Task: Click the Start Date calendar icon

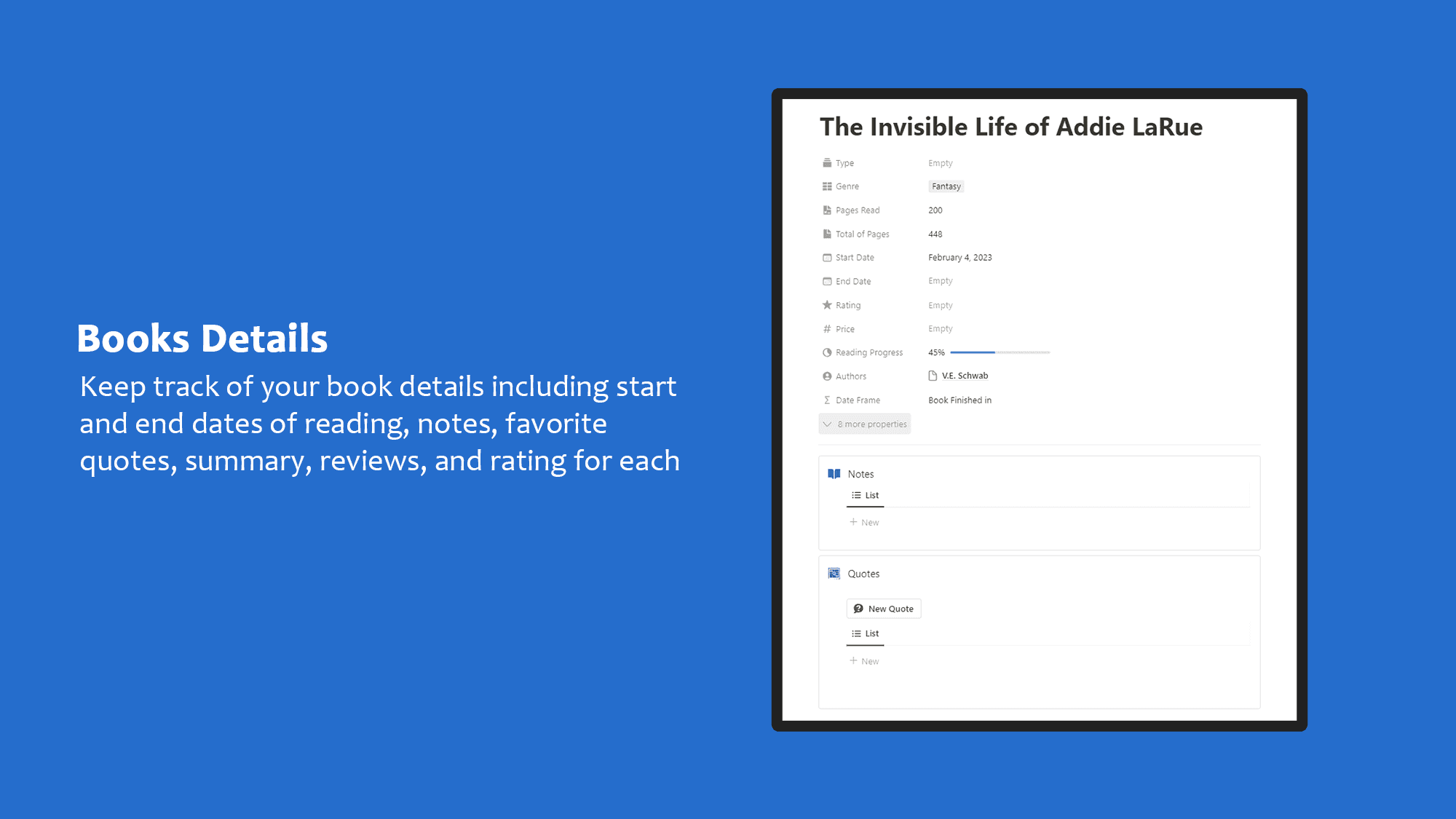Action: 827,258
